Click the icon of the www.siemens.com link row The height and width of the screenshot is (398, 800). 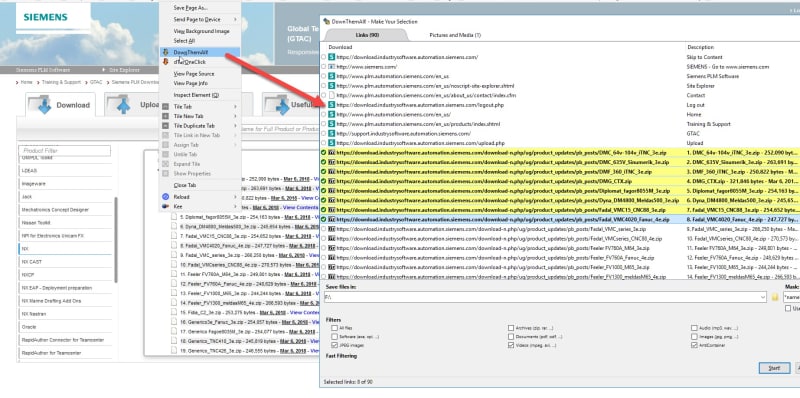pos(331,67)
